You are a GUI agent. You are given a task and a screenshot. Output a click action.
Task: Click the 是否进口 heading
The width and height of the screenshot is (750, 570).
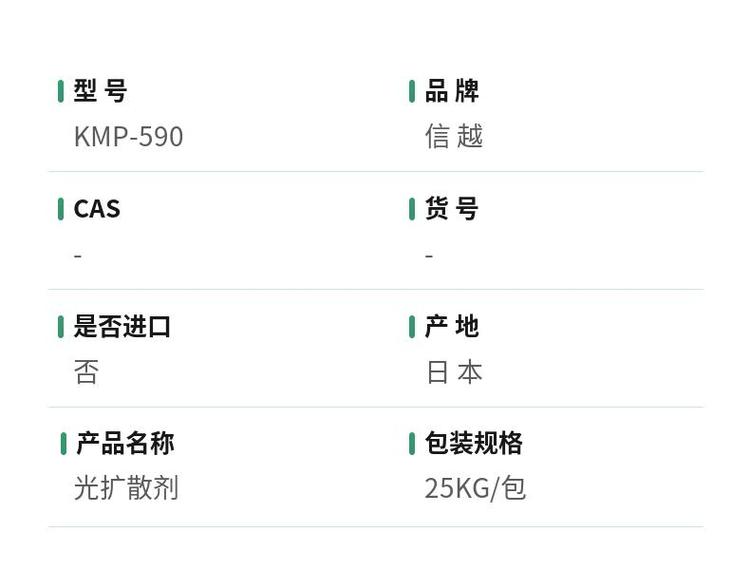(x=122, y=327)
